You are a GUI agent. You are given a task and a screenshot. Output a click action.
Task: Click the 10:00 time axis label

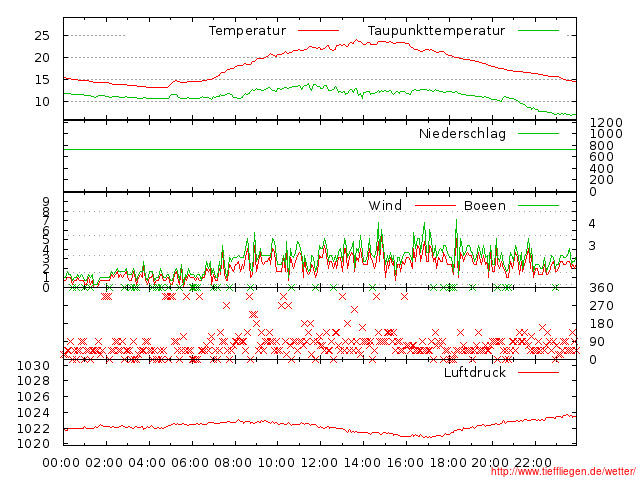coord(276,463)
